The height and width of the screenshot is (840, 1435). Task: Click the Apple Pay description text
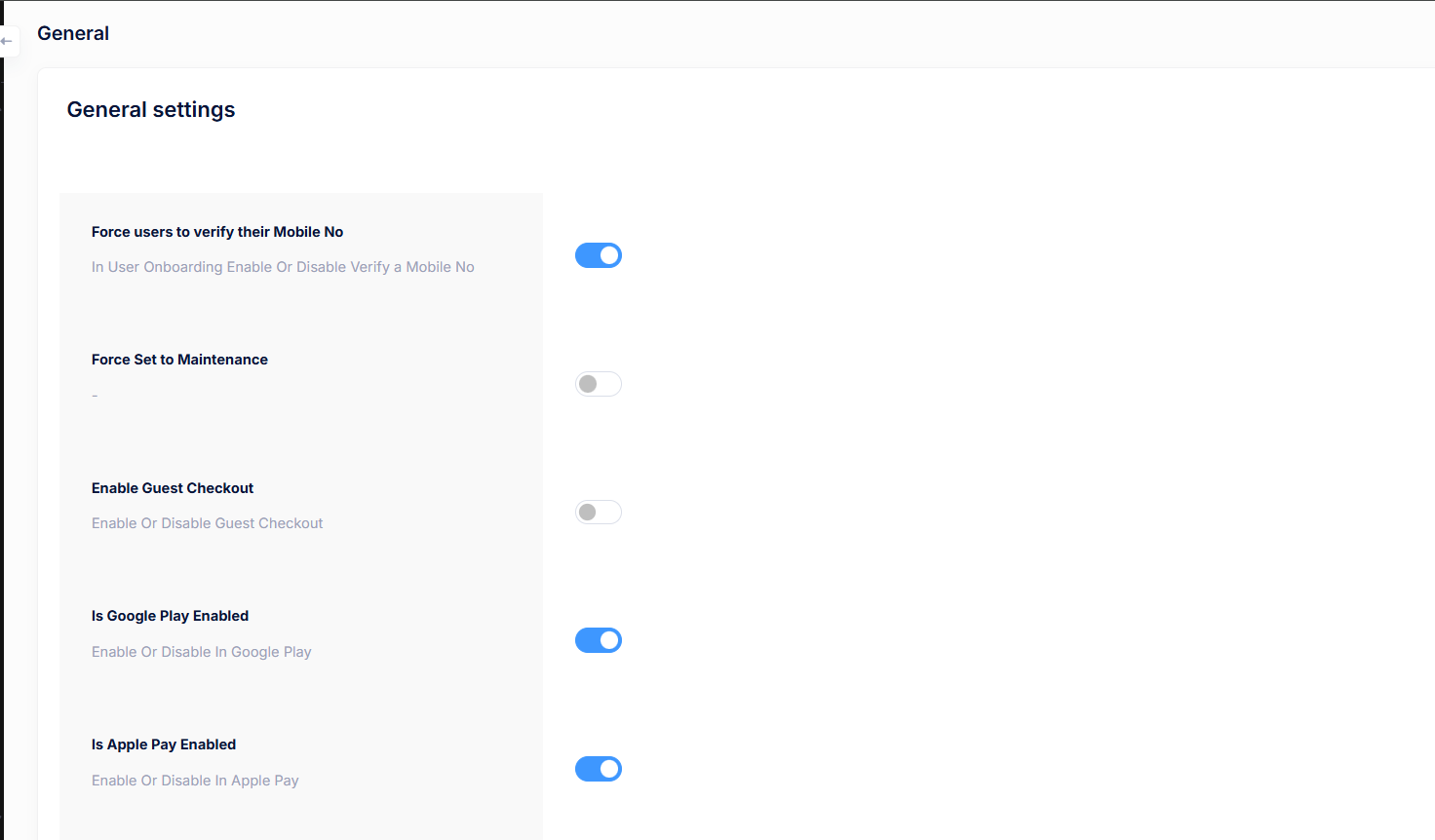pyautogui.click(x=195, y=780)
